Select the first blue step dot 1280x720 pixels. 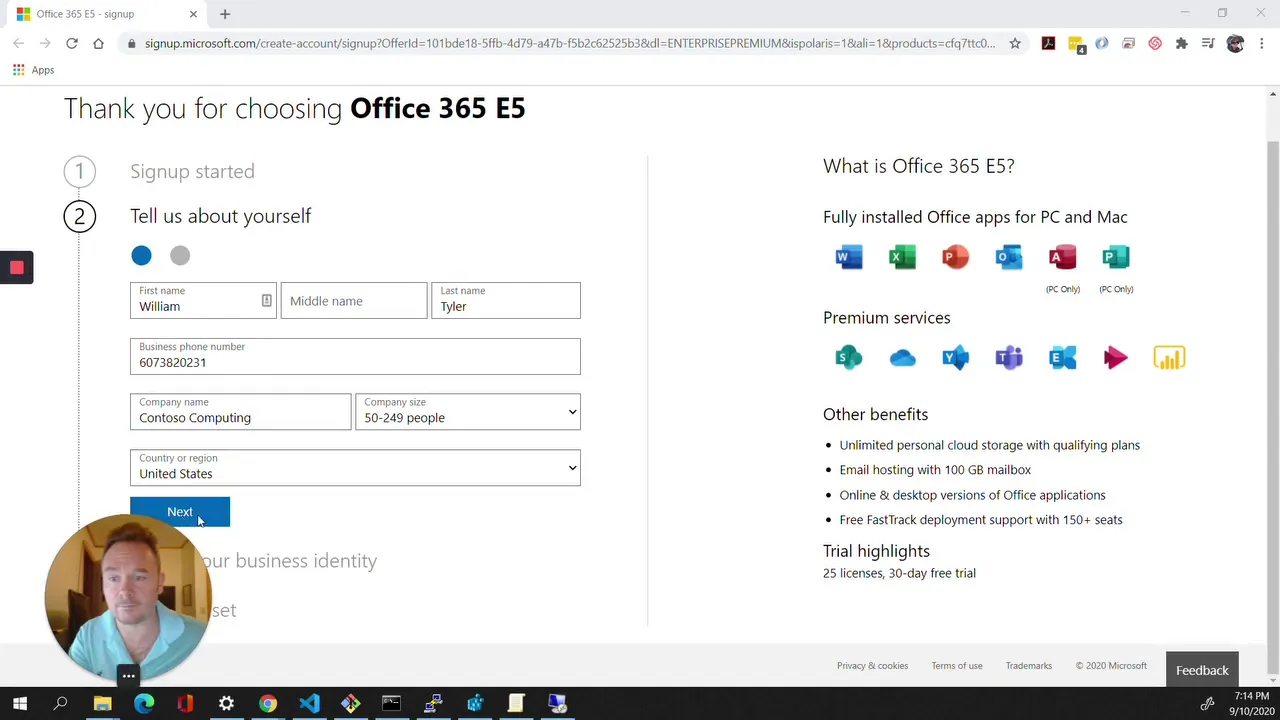coord(141,255)
